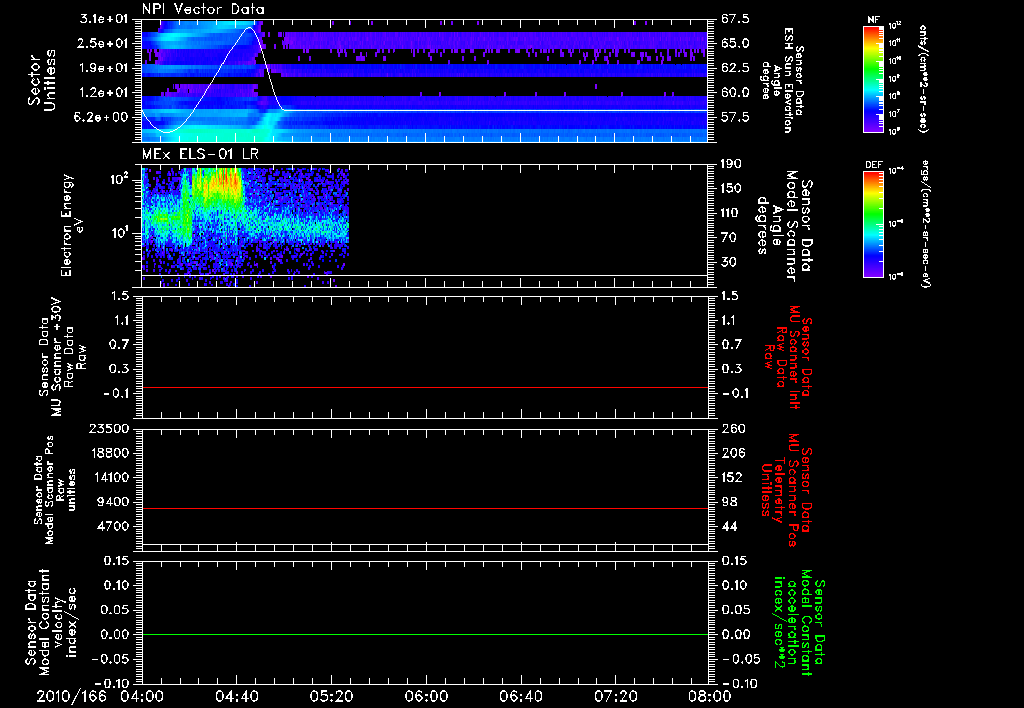Click the '30' scanner angle tick label
1024x708 pixels.
pyautogui.click(x=729, y=262)
